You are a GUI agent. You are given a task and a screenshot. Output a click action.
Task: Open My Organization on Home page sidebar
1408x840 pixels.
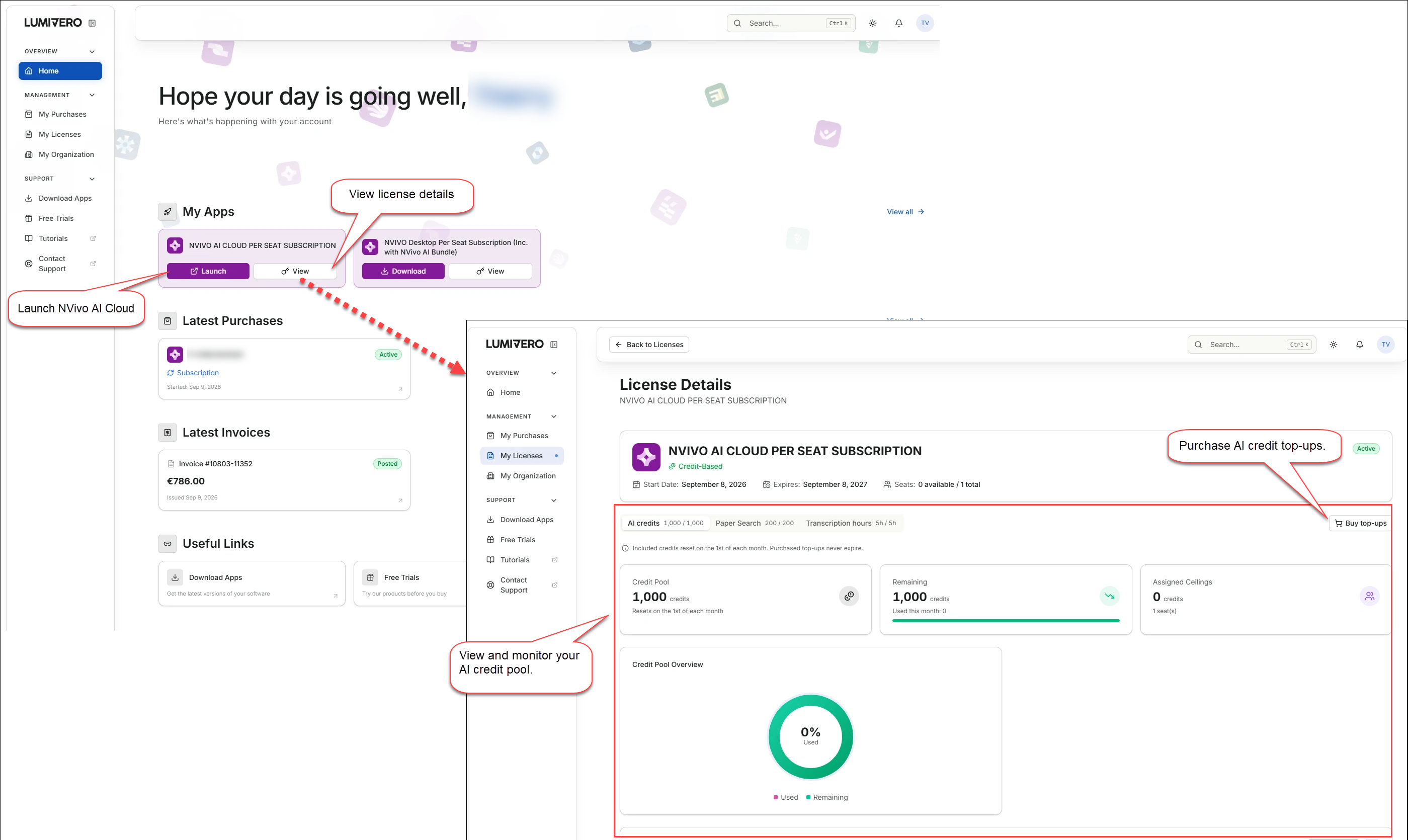point(60,154)
